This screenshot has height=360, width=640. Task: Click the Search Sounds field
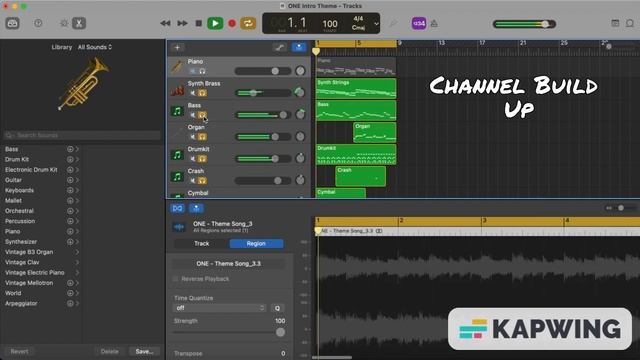[82, 135]
